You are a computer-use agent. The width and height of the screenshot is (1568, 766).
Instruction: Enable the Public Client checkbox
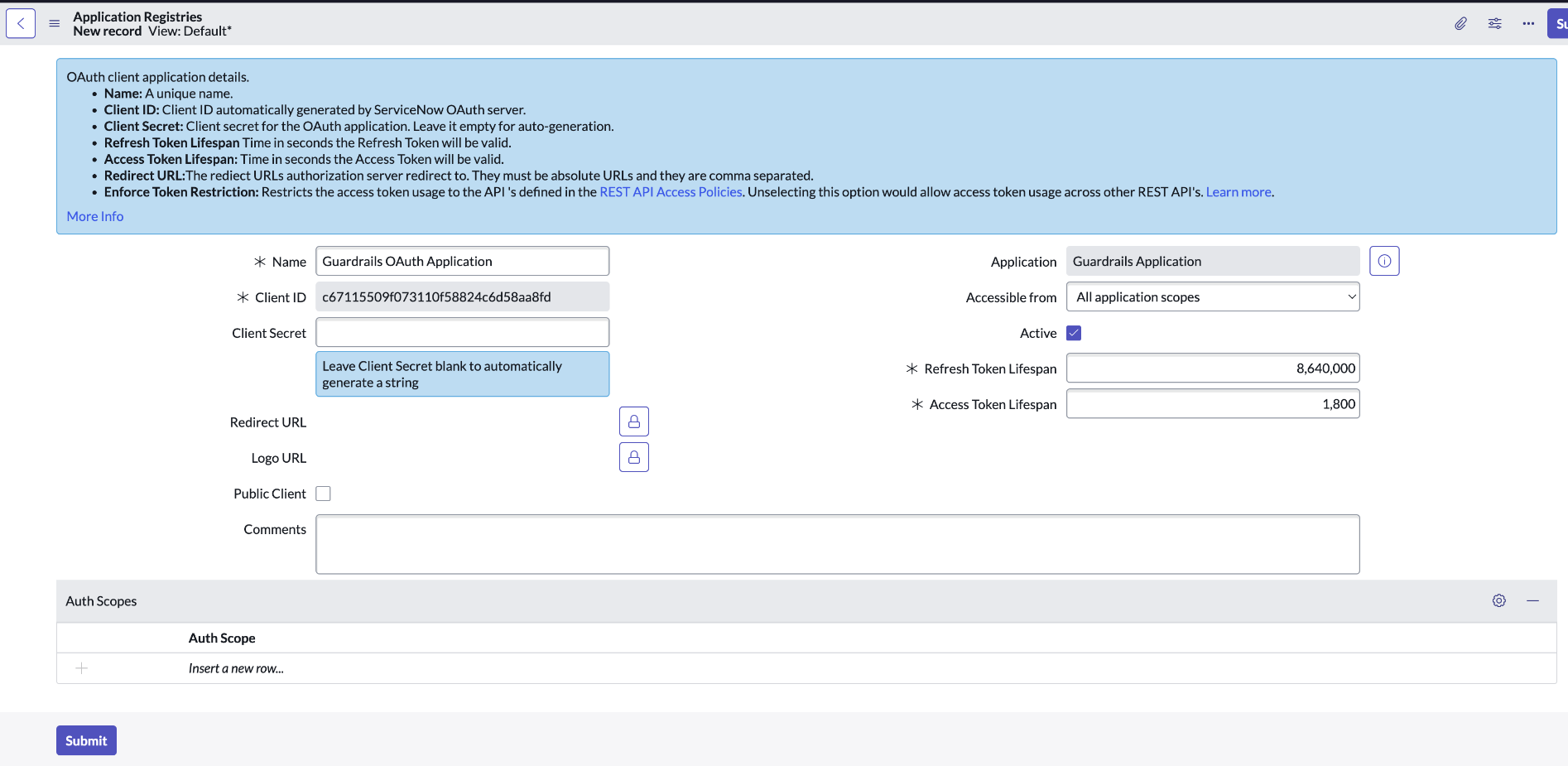(324, 494)
